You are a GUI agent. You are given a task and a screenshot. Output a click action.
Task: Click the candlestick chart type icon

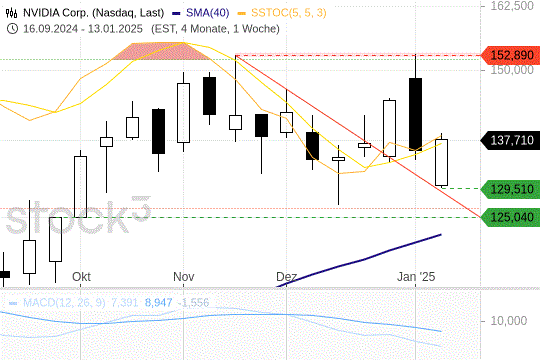(x=11, y=13)
